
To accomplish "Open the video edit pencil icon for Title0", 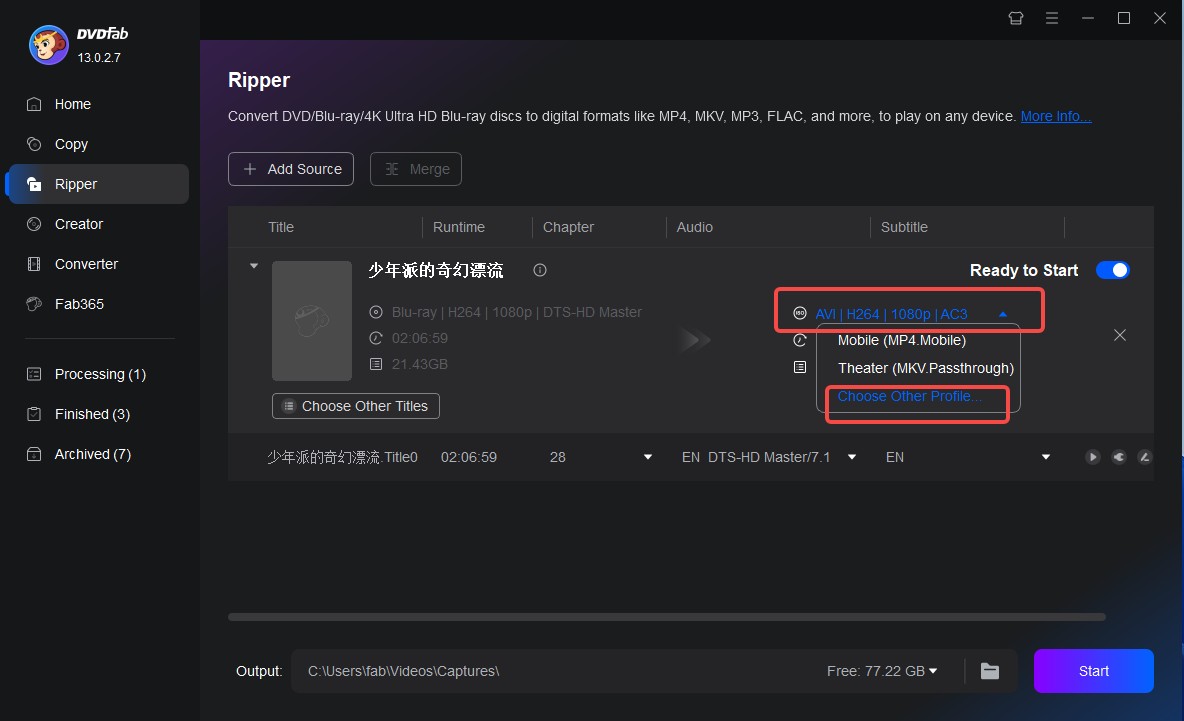I will coord(1145,457).
